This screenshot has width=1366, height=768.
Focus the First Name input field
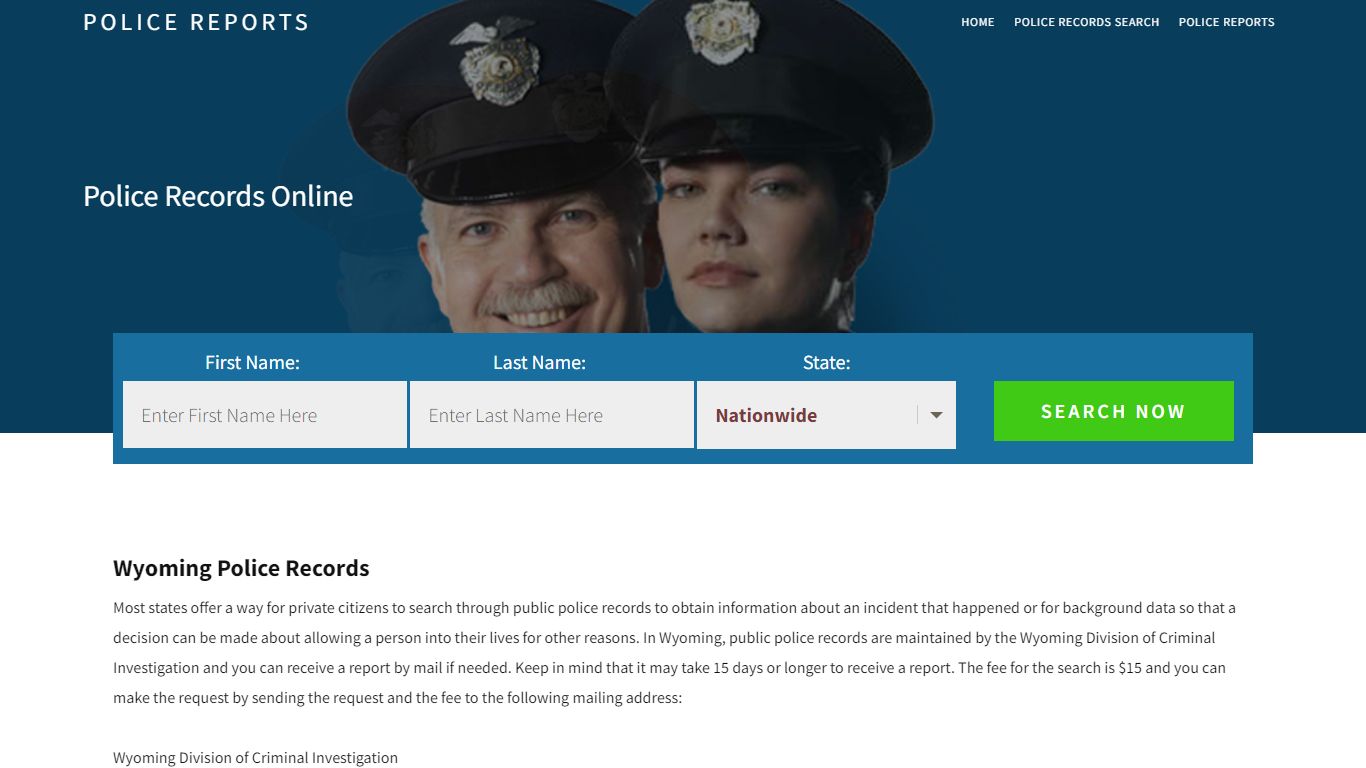pos(265,415)
